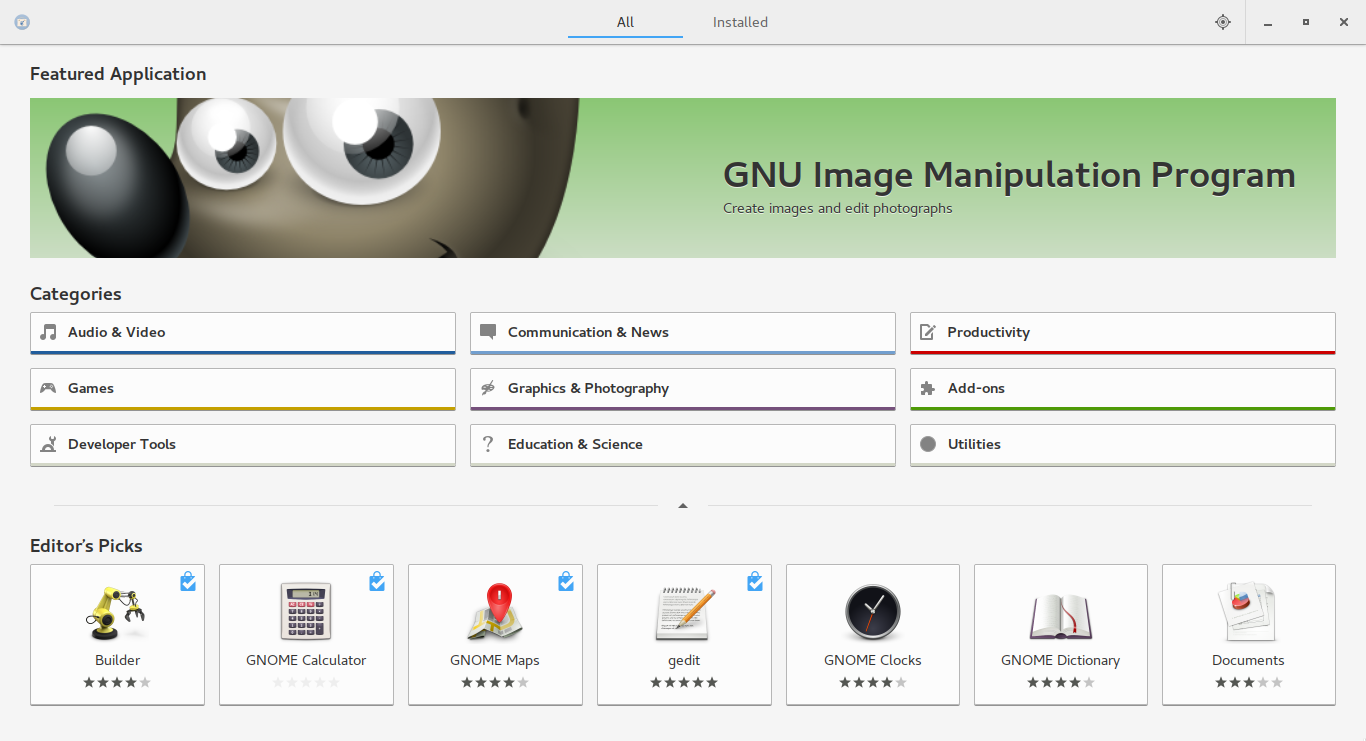Click the Documents app icon
This screenshot has width=1366, height=741.
point(1249,611)
